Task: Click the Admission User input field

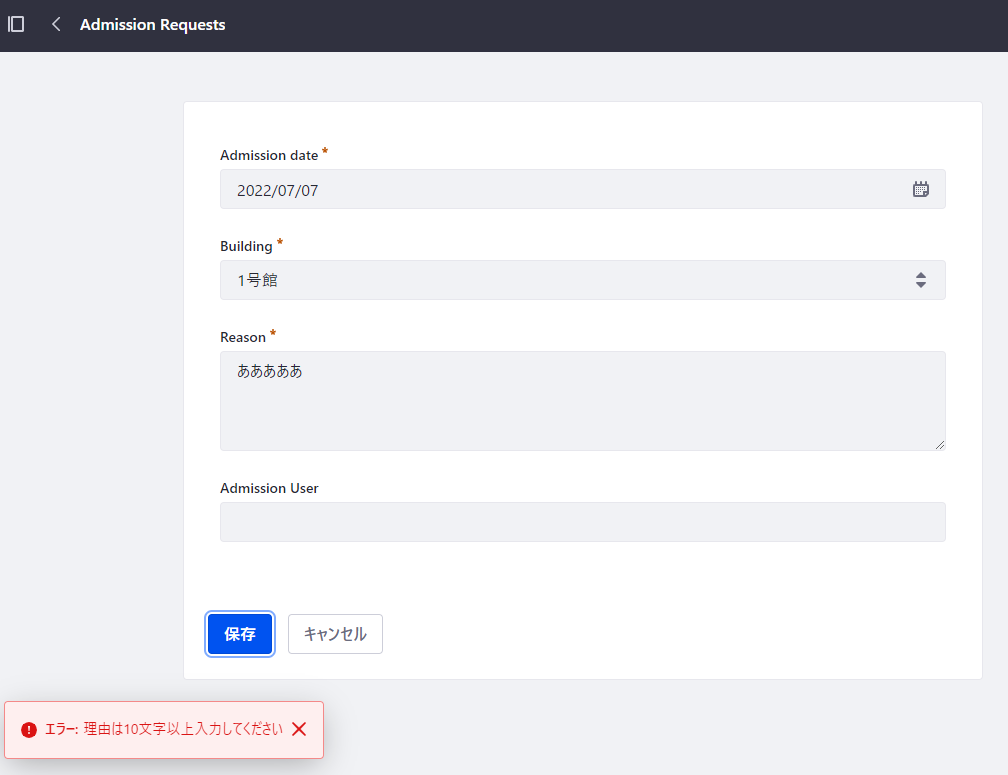Action: pyautogui.click(x=582, y=522)
